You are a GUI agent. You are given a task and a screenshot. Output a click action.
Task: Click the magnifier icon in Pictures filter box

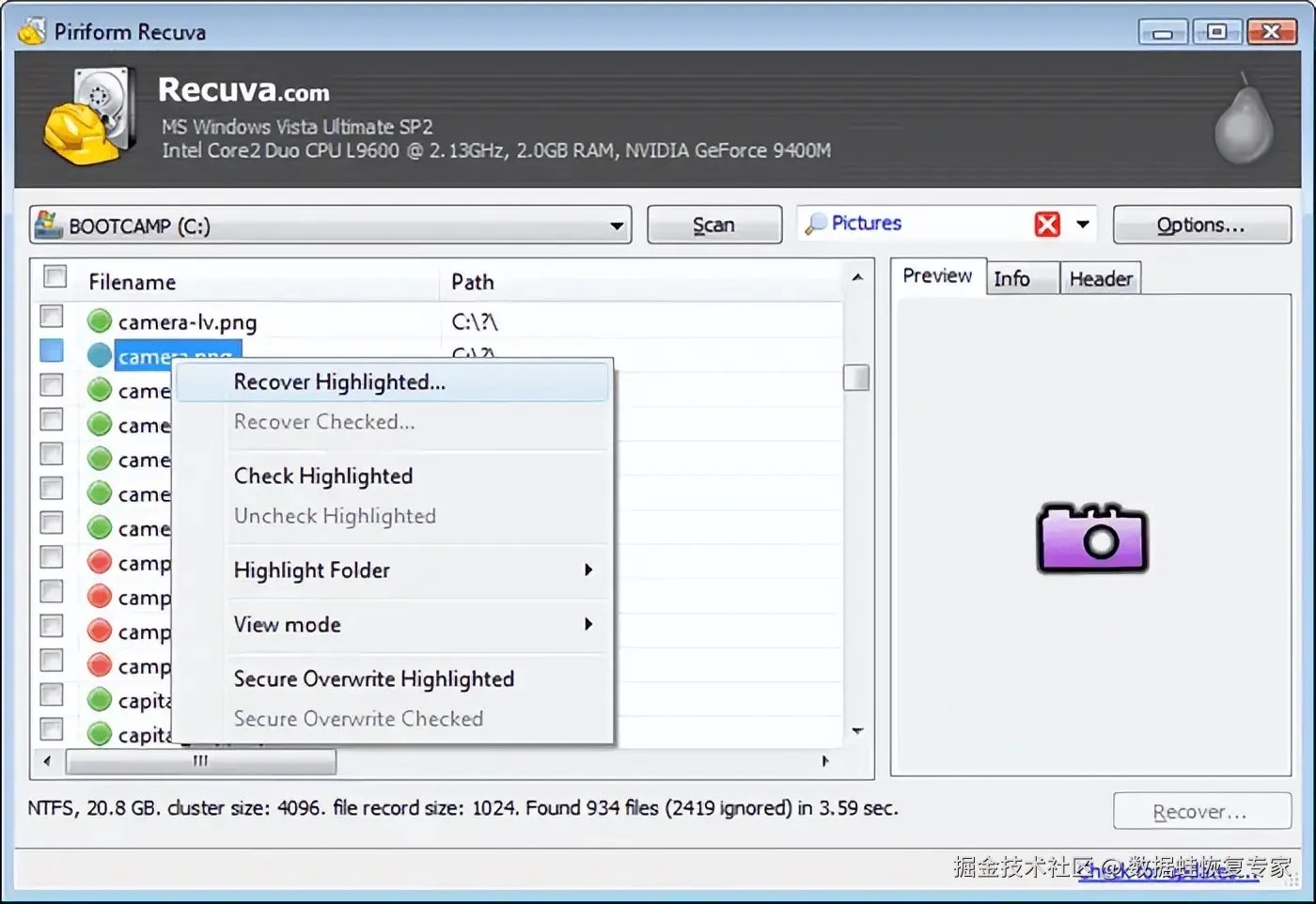[816, 224]
